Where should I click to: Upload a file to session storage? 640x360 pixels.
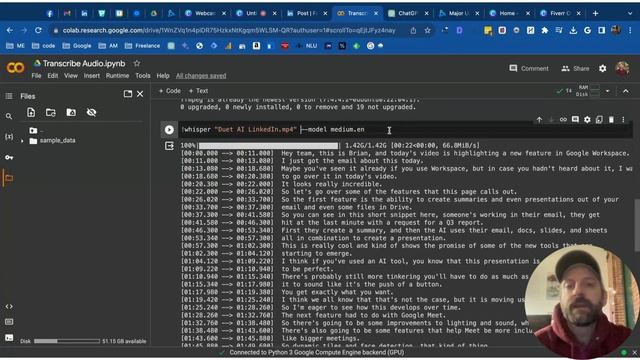[31, 112]
